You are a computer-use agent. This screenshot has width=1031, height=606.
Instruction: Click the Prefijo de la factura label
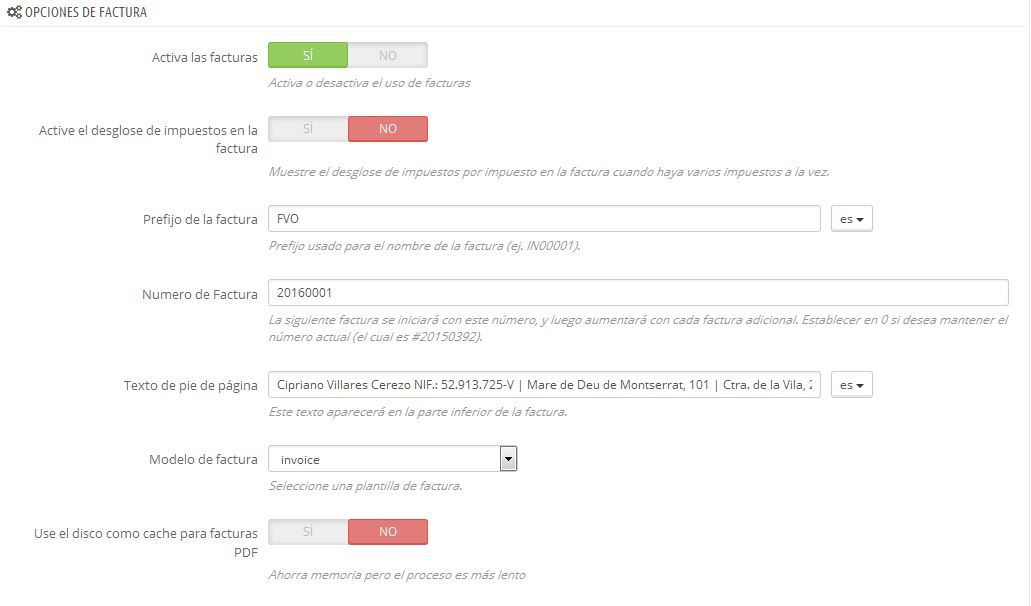[200, 220]
